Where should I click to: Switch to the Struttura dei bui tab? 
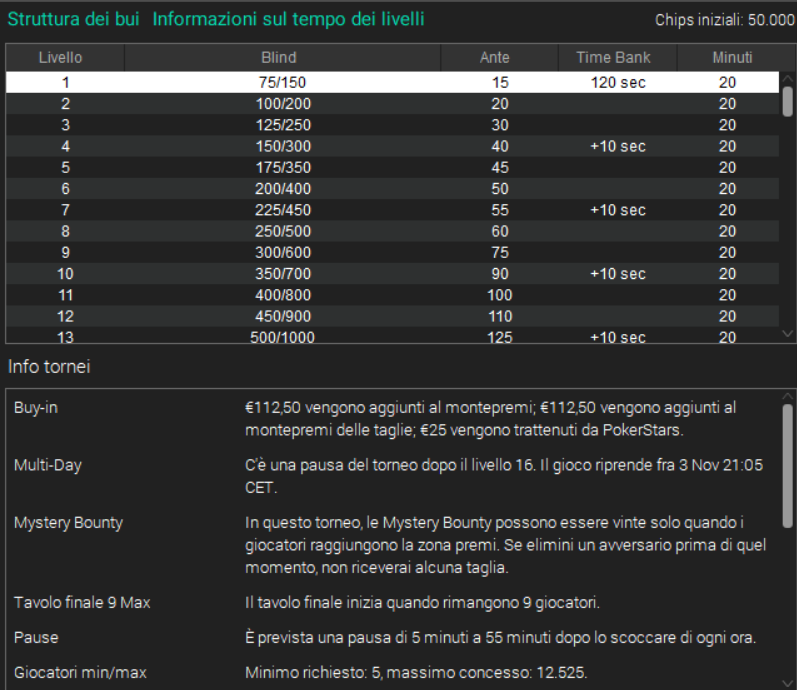coord(74,19)
